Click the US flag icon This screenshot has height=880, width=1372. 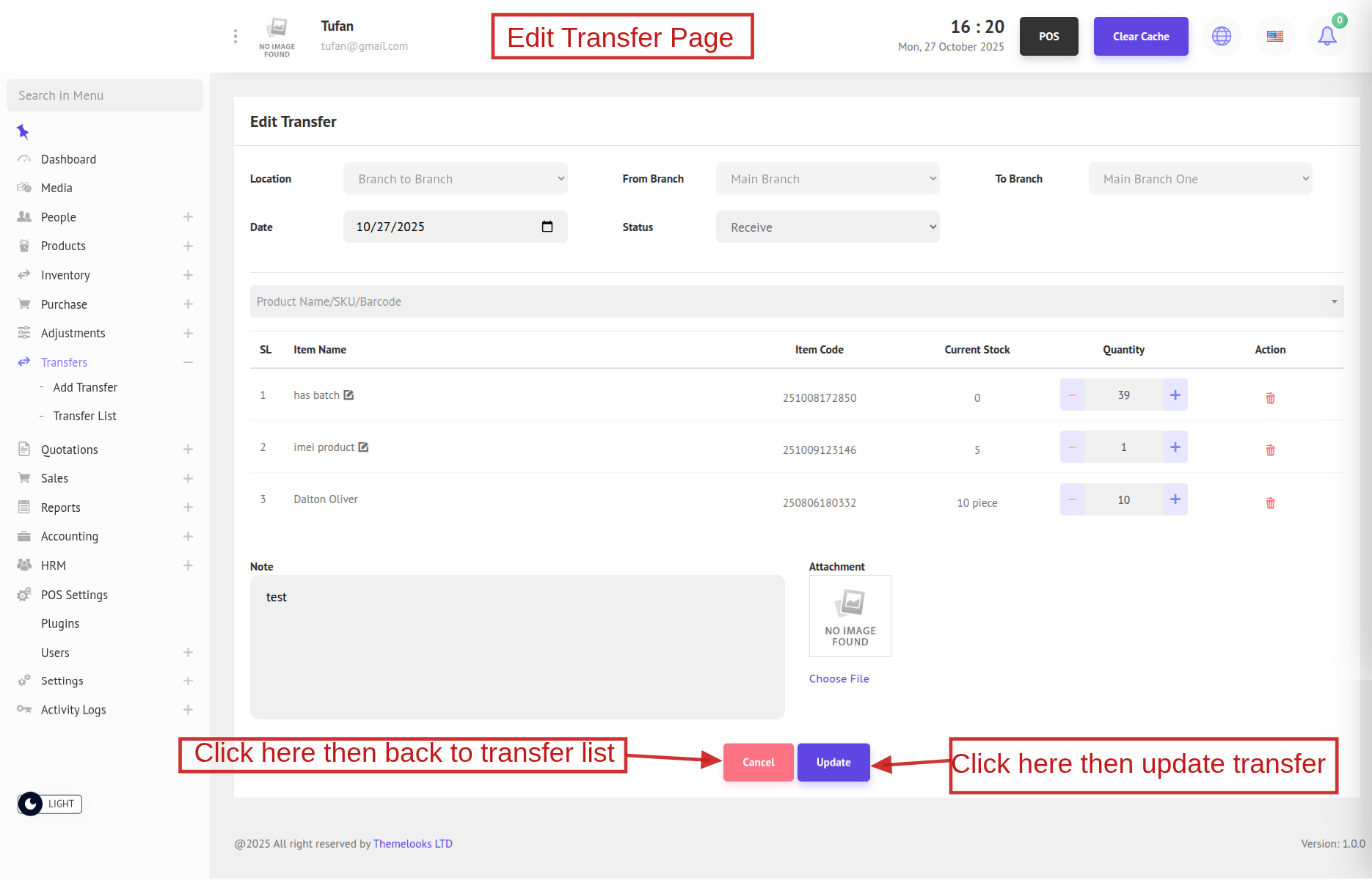tap(1275, 36)
